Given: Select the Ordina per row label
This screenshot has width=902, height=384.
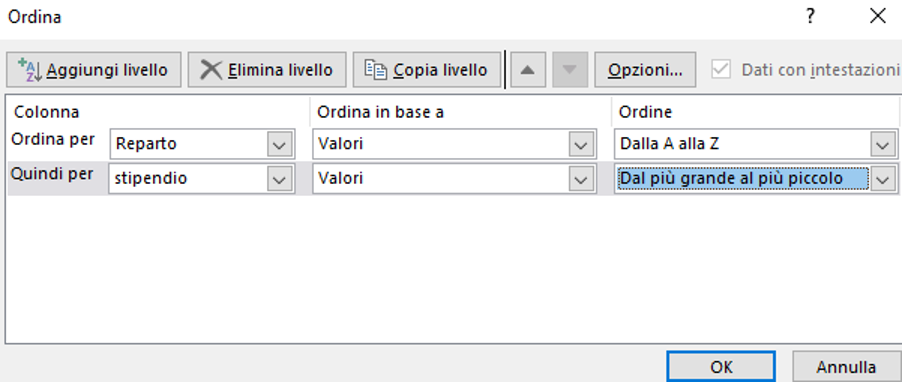Looking at the screenshot, I should (52, 139).
